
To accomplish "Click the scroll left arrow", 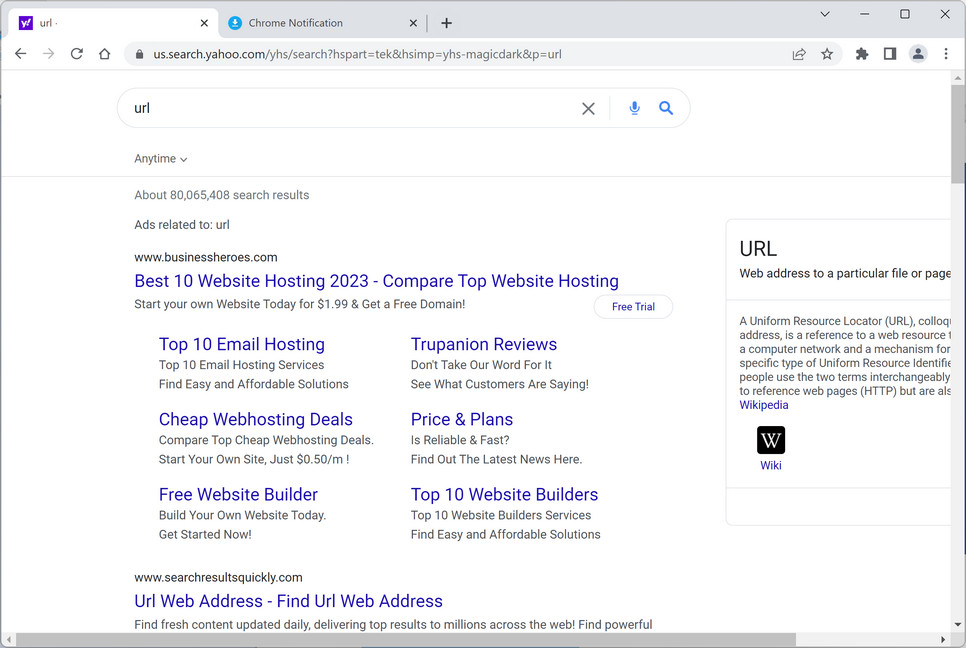I will point(9,639).
